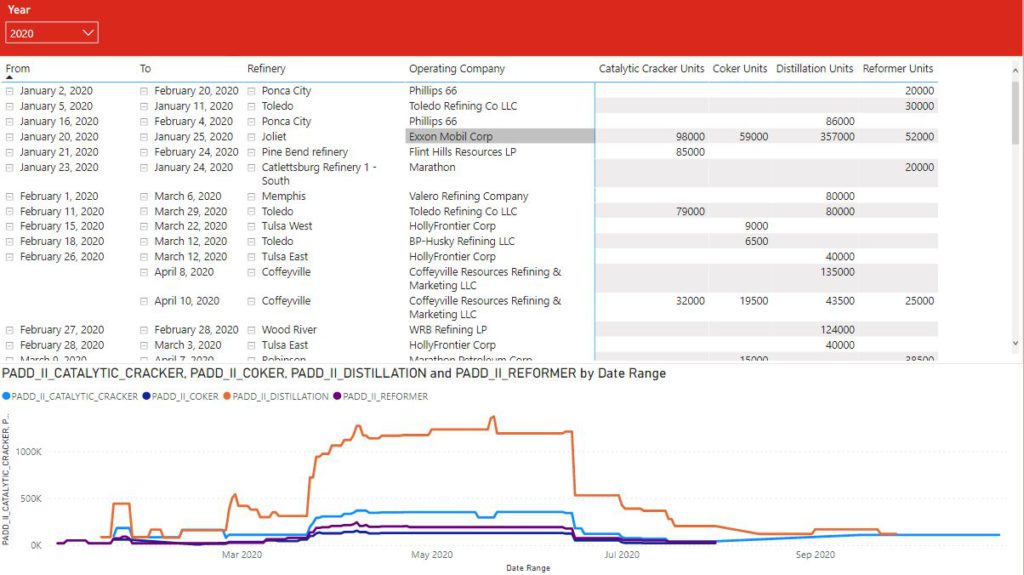Collapse the February 20, 2020 To entry
Screen dimensions: 1024x575
pos(144,91)
